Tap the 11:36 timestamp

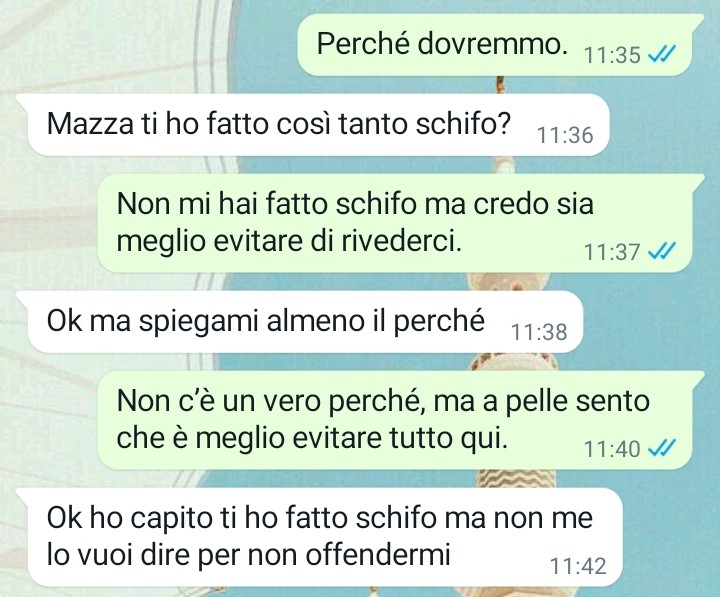565,135
